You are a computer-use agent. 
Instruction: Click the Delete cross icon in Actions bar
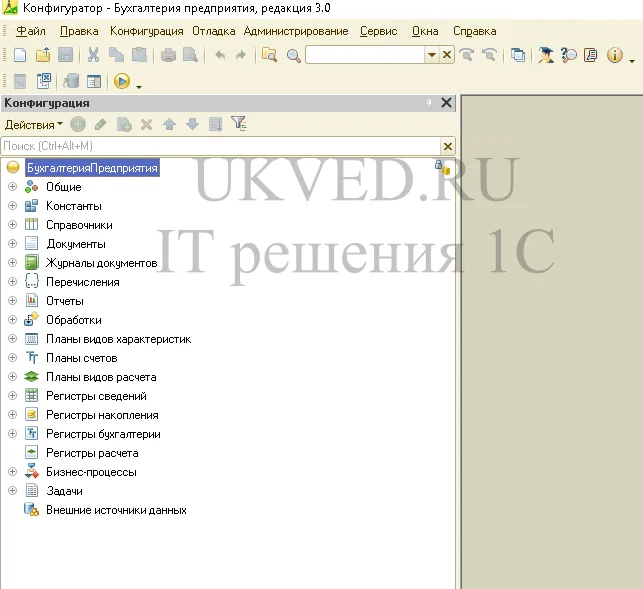146,124
